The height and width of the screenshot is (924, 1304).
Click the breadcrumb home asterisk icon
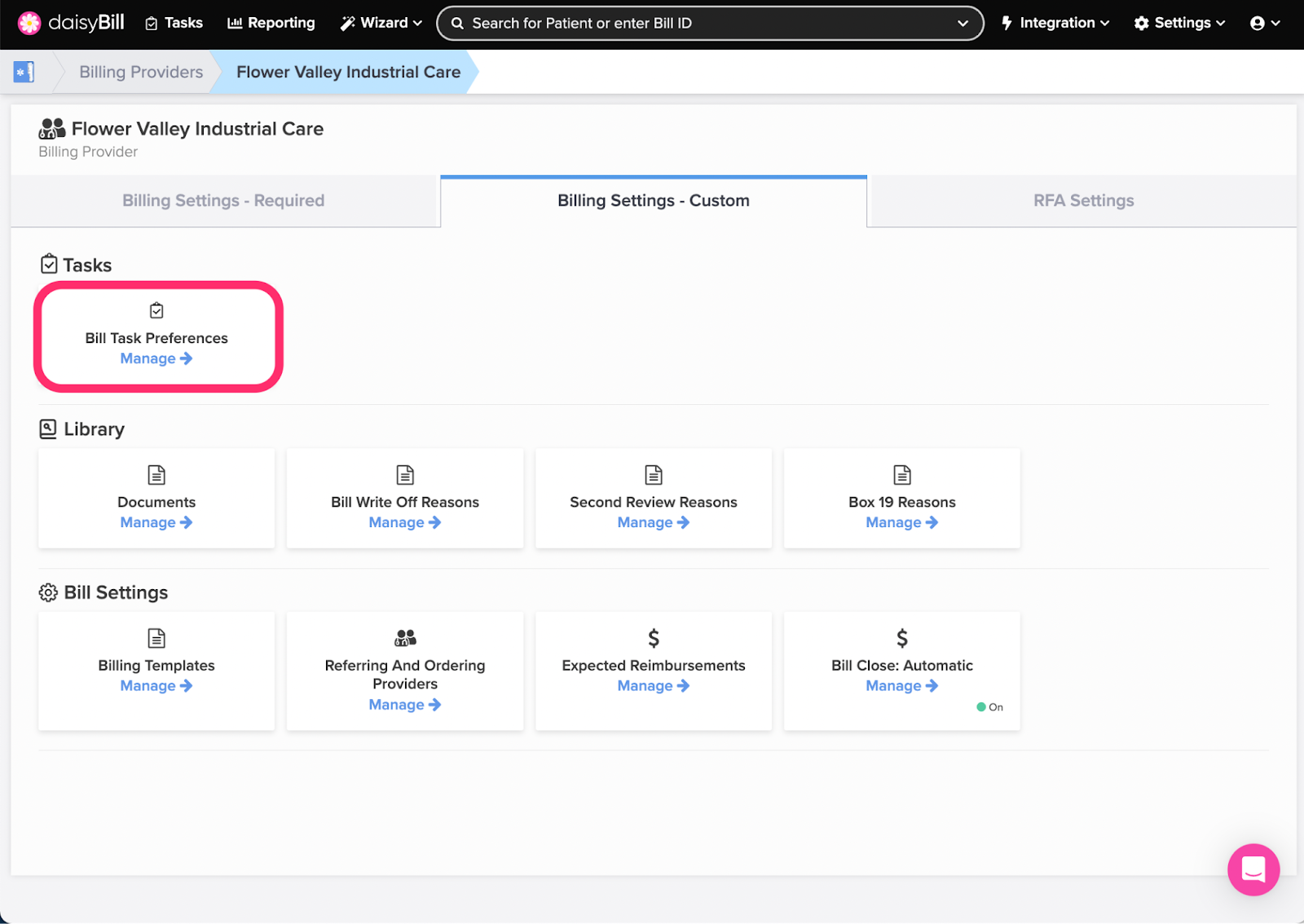(x=24, y=73)
